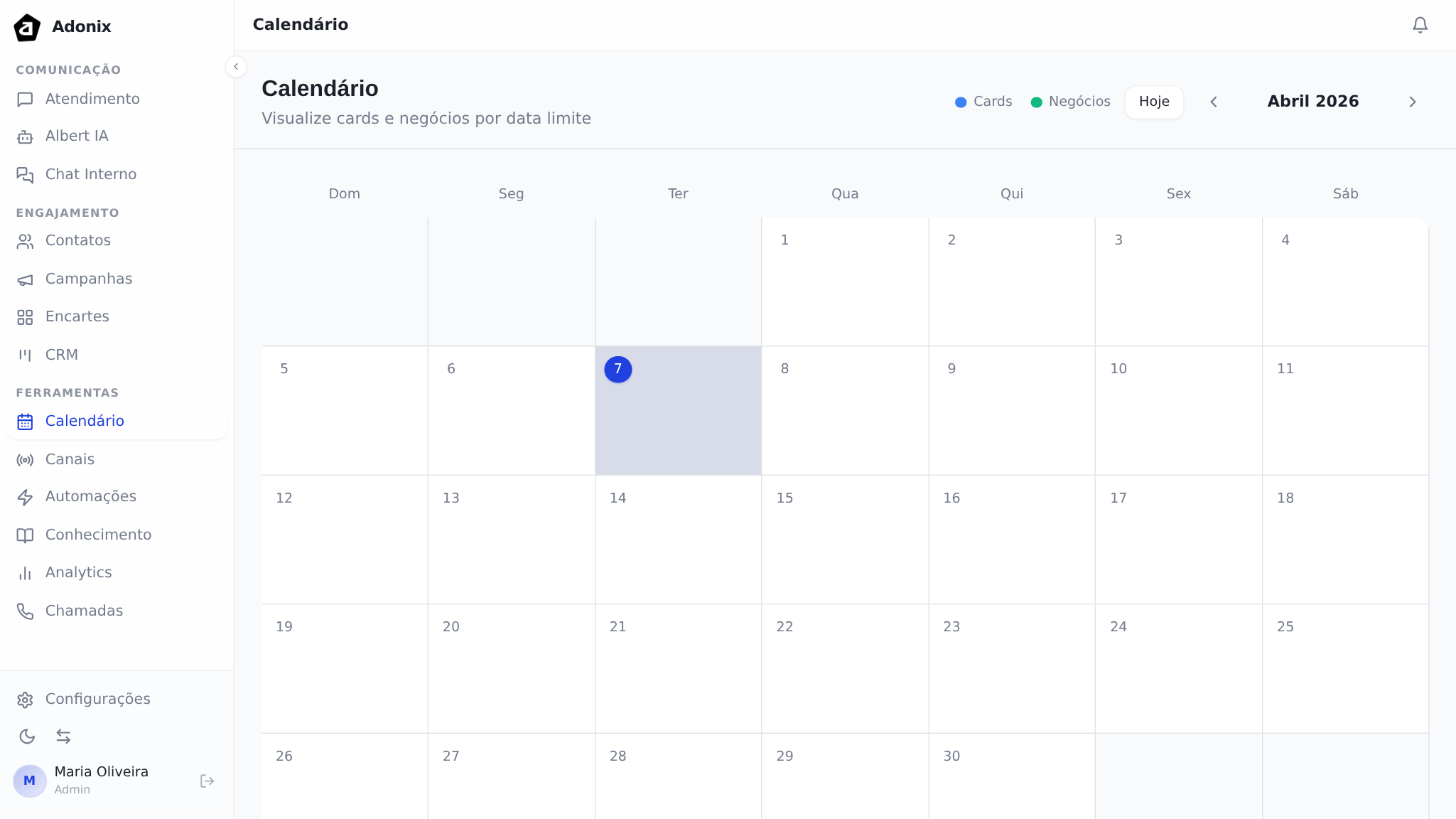Advance to next month
The image size is (1456, 819).
pos(1413,102)
